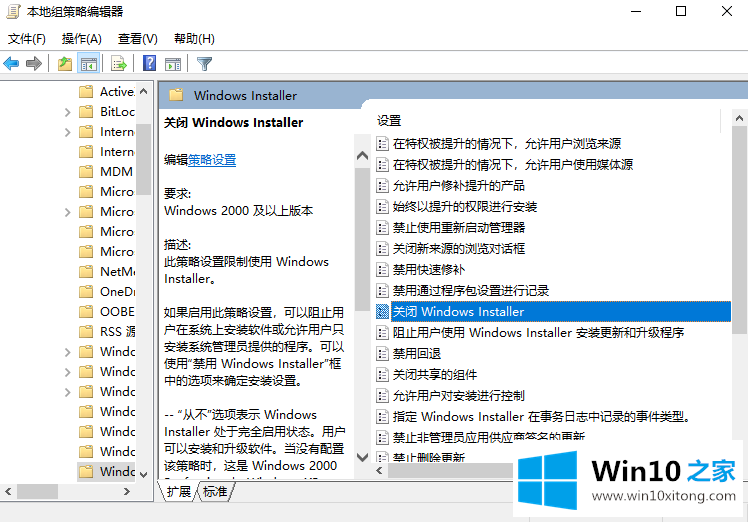The image size is (748, 522).
Task: Expand the first Intern tree node
Action: click(67, 132)
